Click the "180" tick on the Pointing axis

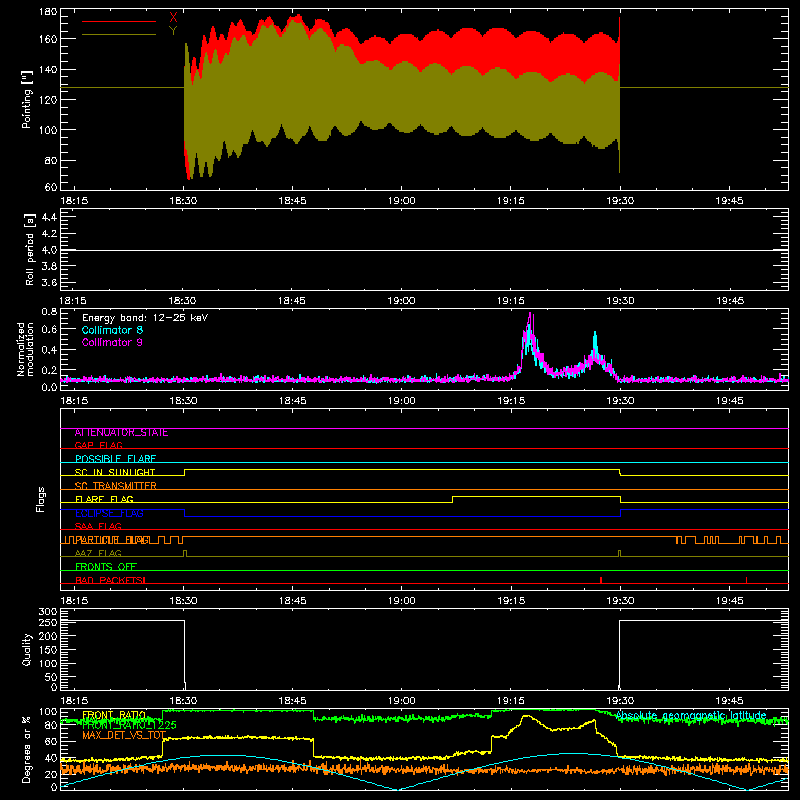[x=48, y=12]
